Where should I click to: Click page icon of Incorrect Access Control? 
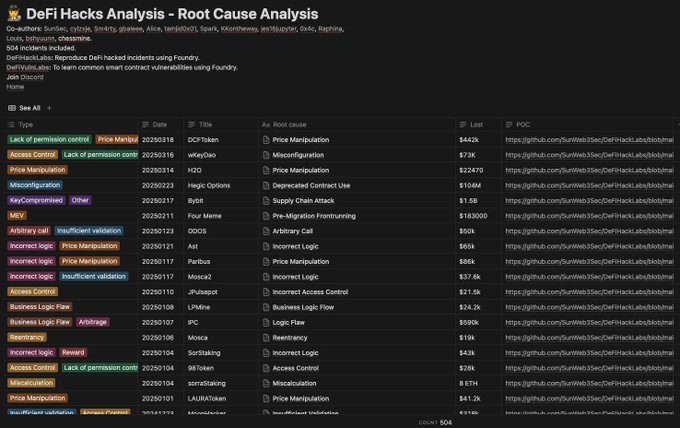[x=266, y=292]
